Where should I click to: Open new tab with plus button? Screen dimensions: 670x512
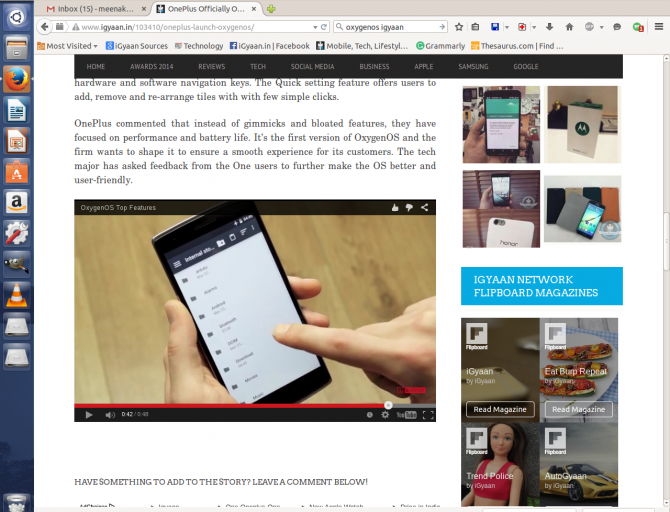pos(272,8)
